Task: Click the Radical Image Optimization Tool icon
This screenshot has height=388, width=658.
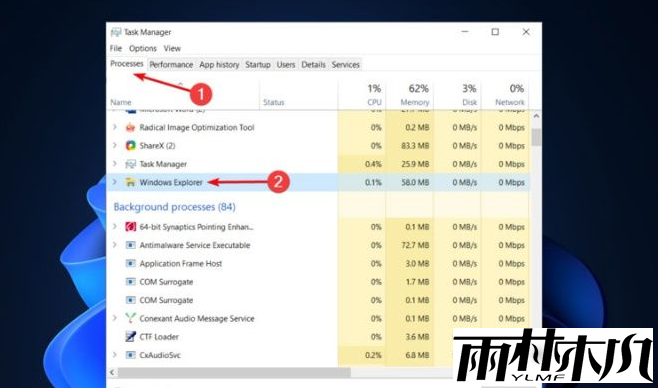Action: coord(131,127)
